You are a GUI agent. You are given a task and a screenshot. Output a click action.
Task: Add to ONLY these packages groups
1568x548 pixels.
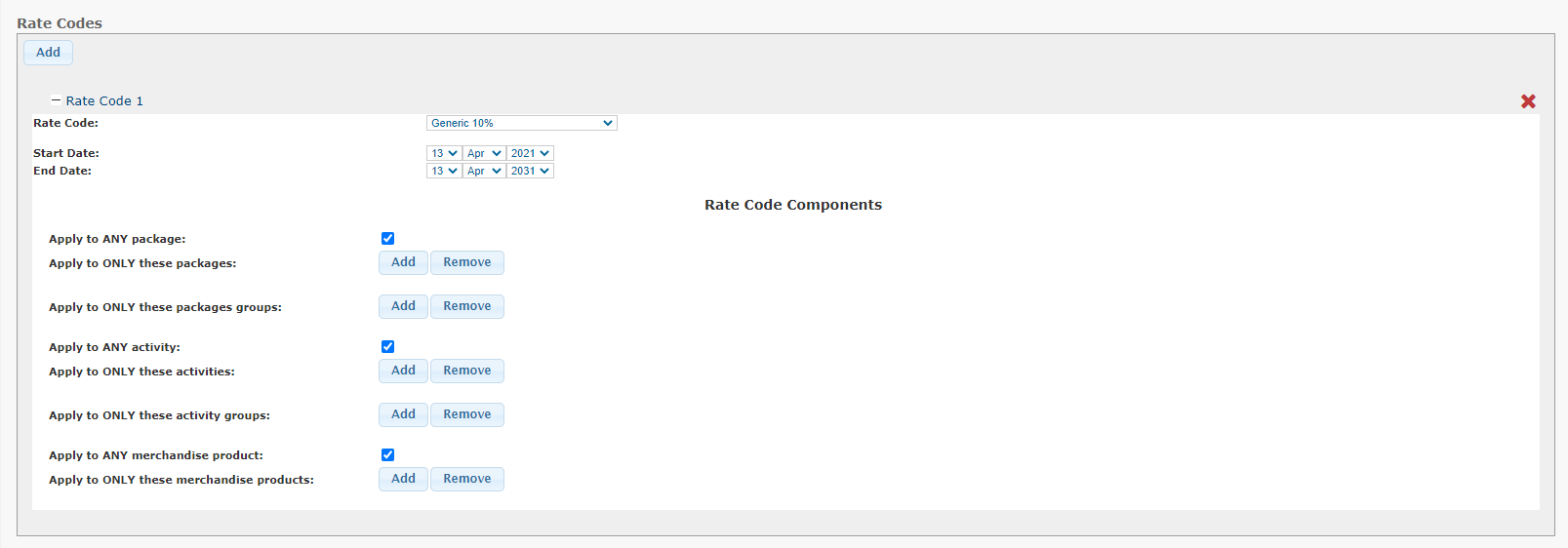click(403, 306)
